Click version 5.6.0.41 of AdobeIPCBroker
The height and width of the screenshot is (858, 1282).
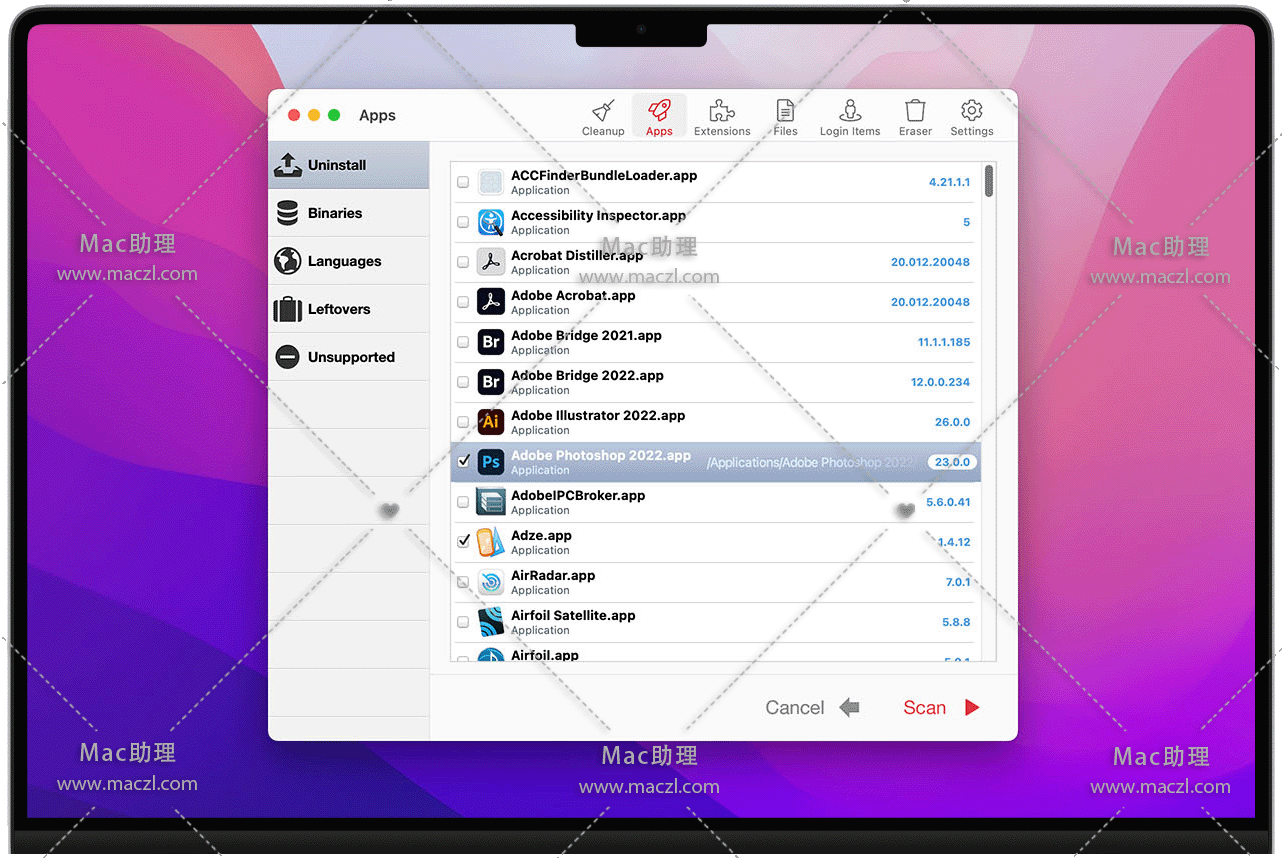[x=948, y=502]
